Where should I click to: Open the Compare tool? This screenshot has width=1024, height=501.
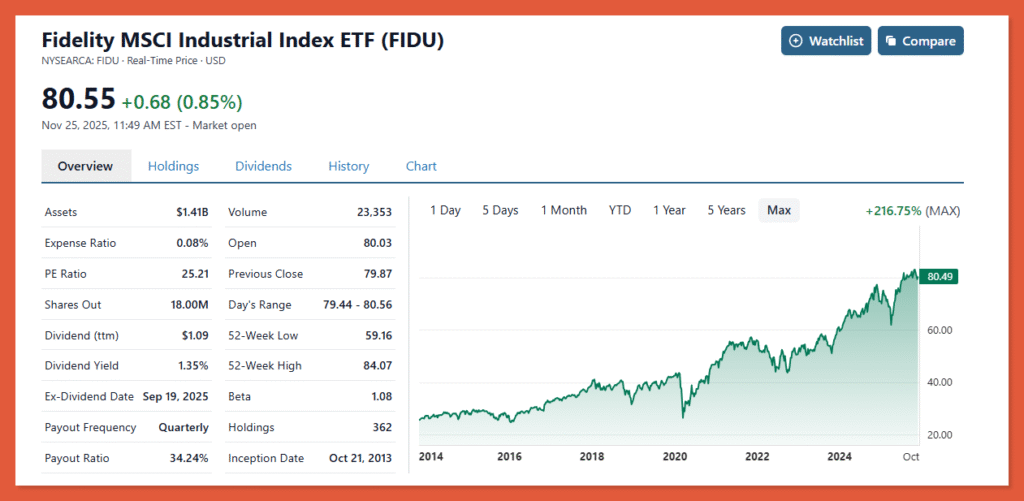(x=920, y=40)
